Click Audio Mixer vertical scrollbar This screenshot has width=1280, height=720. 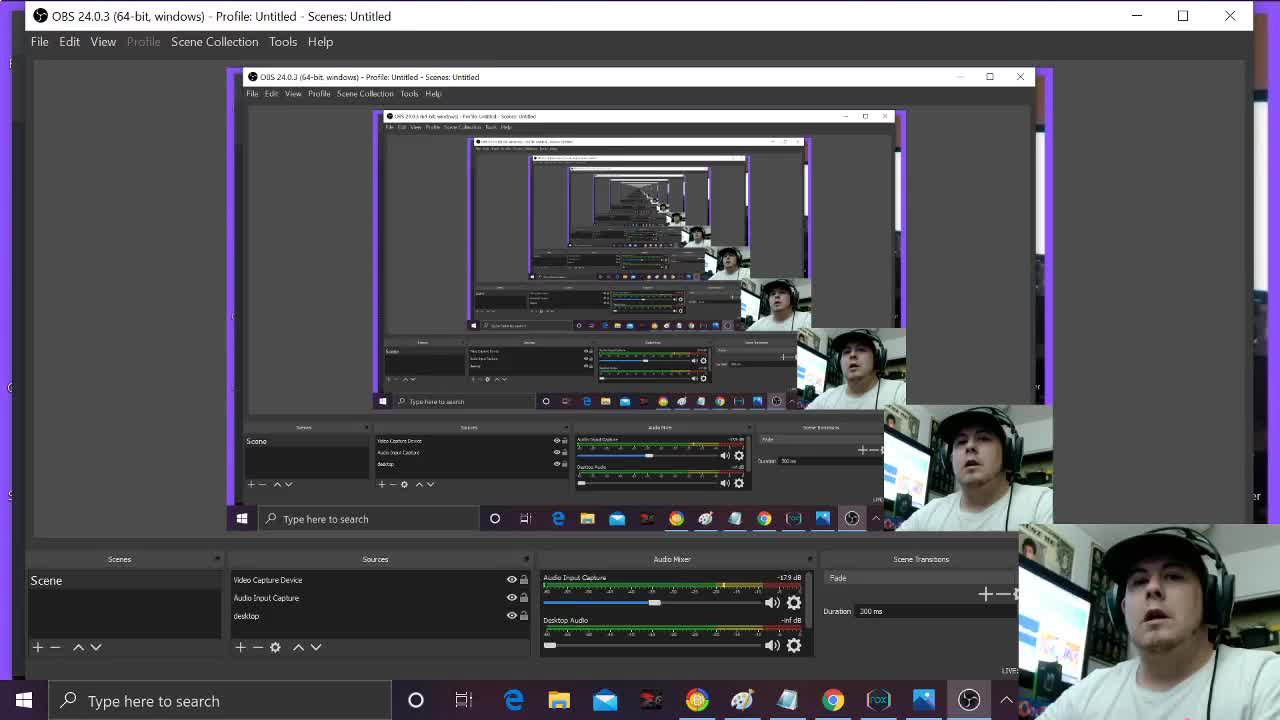811,600
